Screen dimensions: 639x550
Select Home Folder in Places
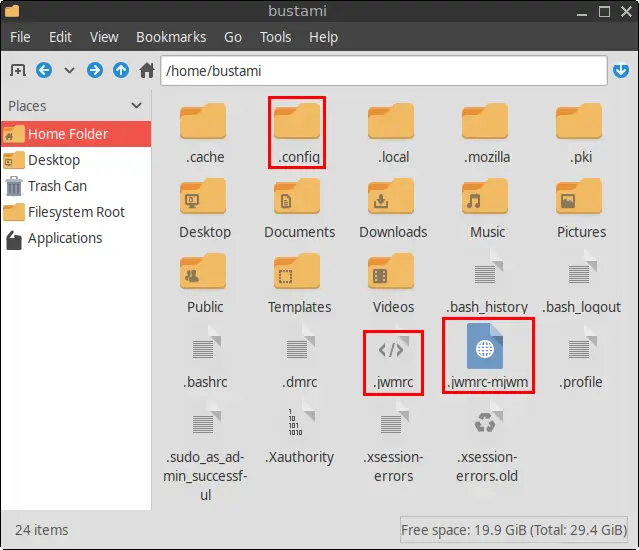point(76,134)
